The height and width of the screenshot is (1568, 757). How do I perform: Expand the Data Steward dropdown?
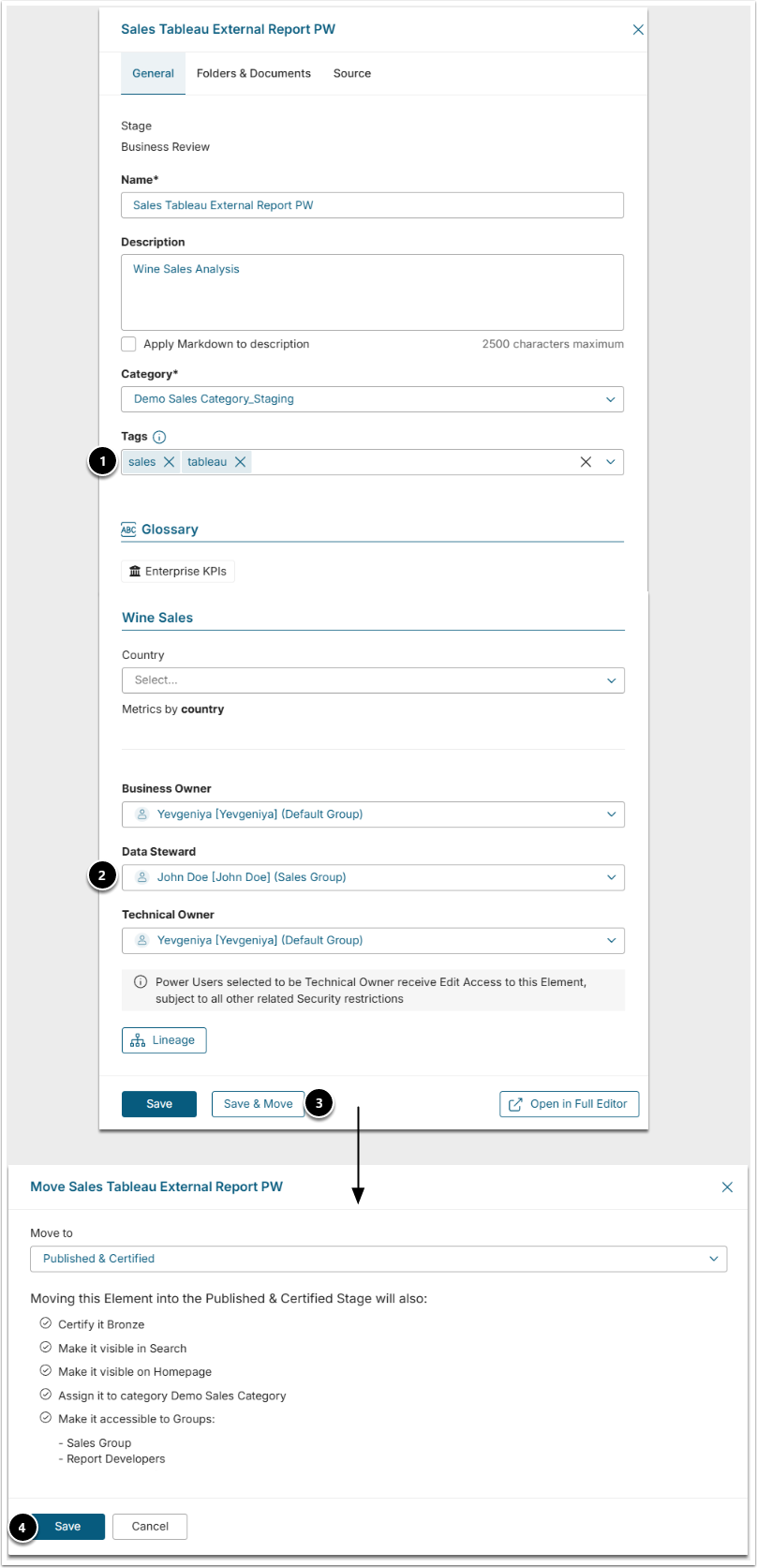click(611, 877)
